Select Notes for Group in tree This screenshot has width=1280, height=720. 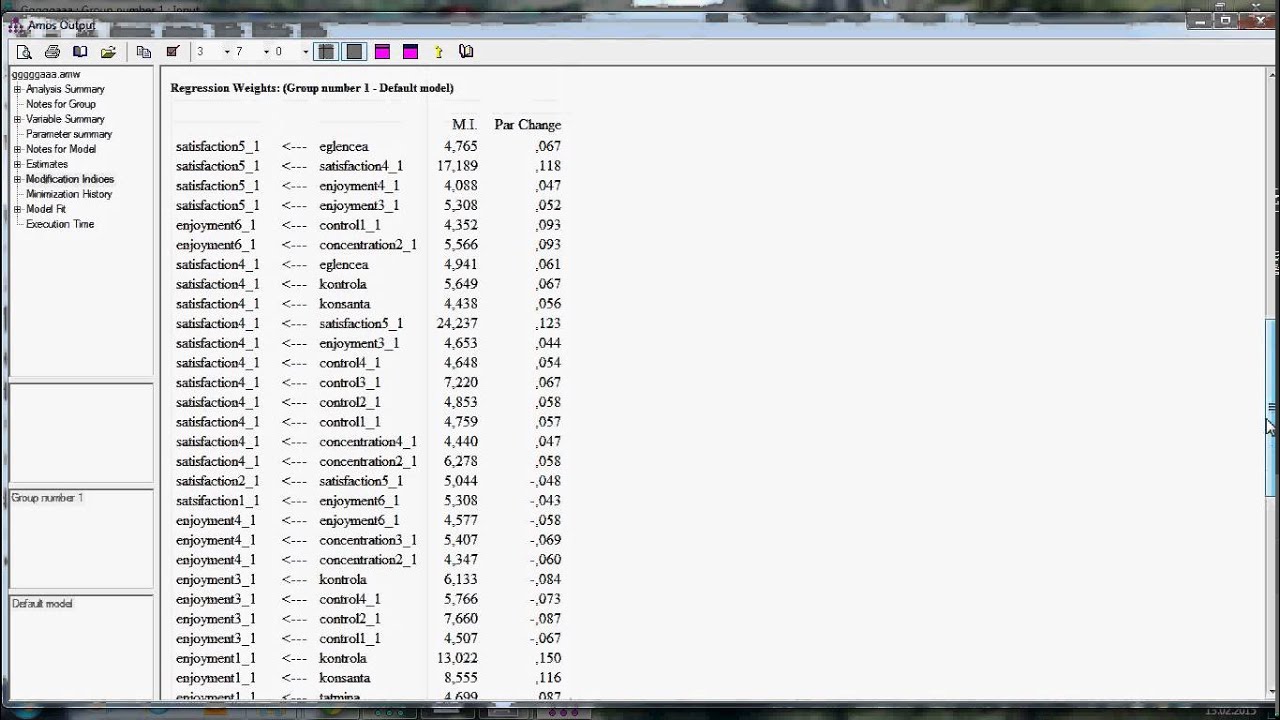(x=61, y=104)
